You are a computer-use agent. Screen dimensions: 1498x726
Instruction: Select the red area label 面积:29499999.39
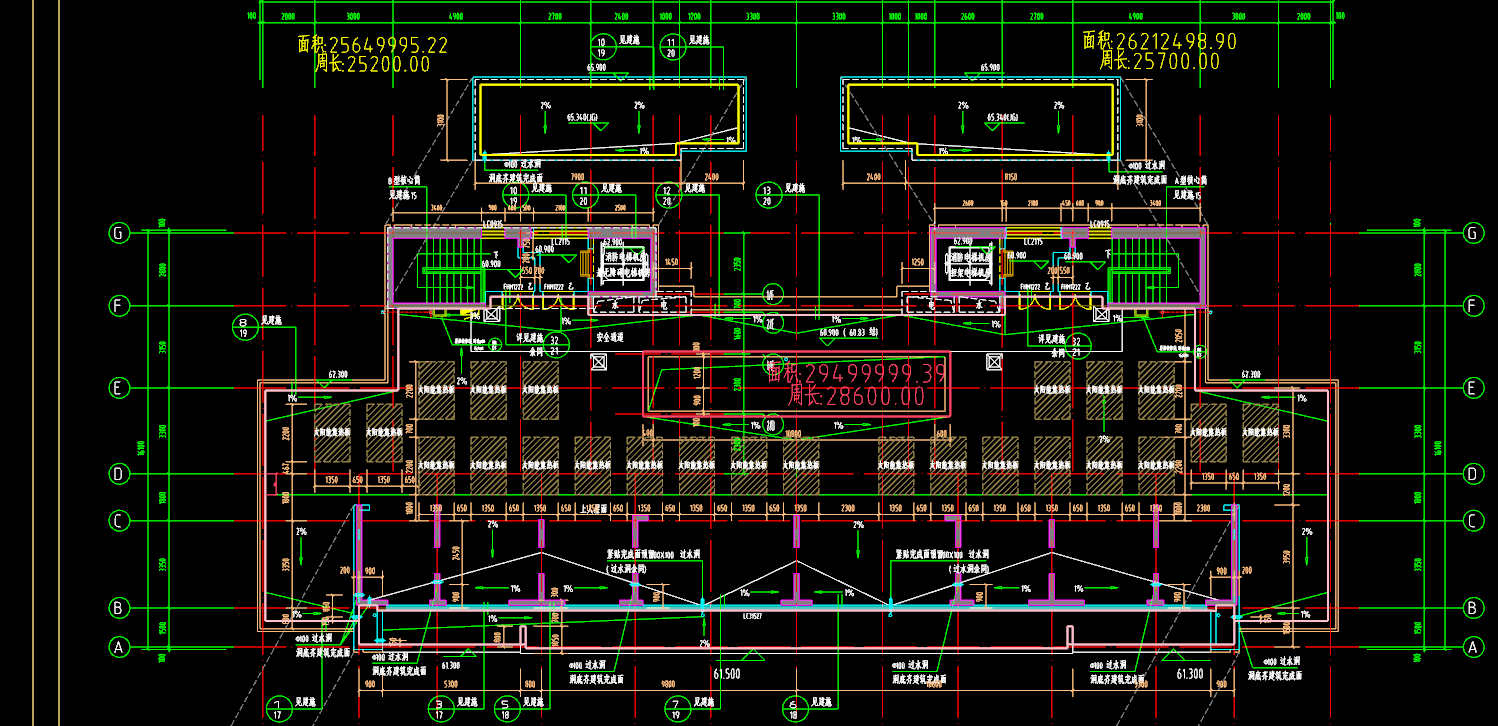(857, 374)
